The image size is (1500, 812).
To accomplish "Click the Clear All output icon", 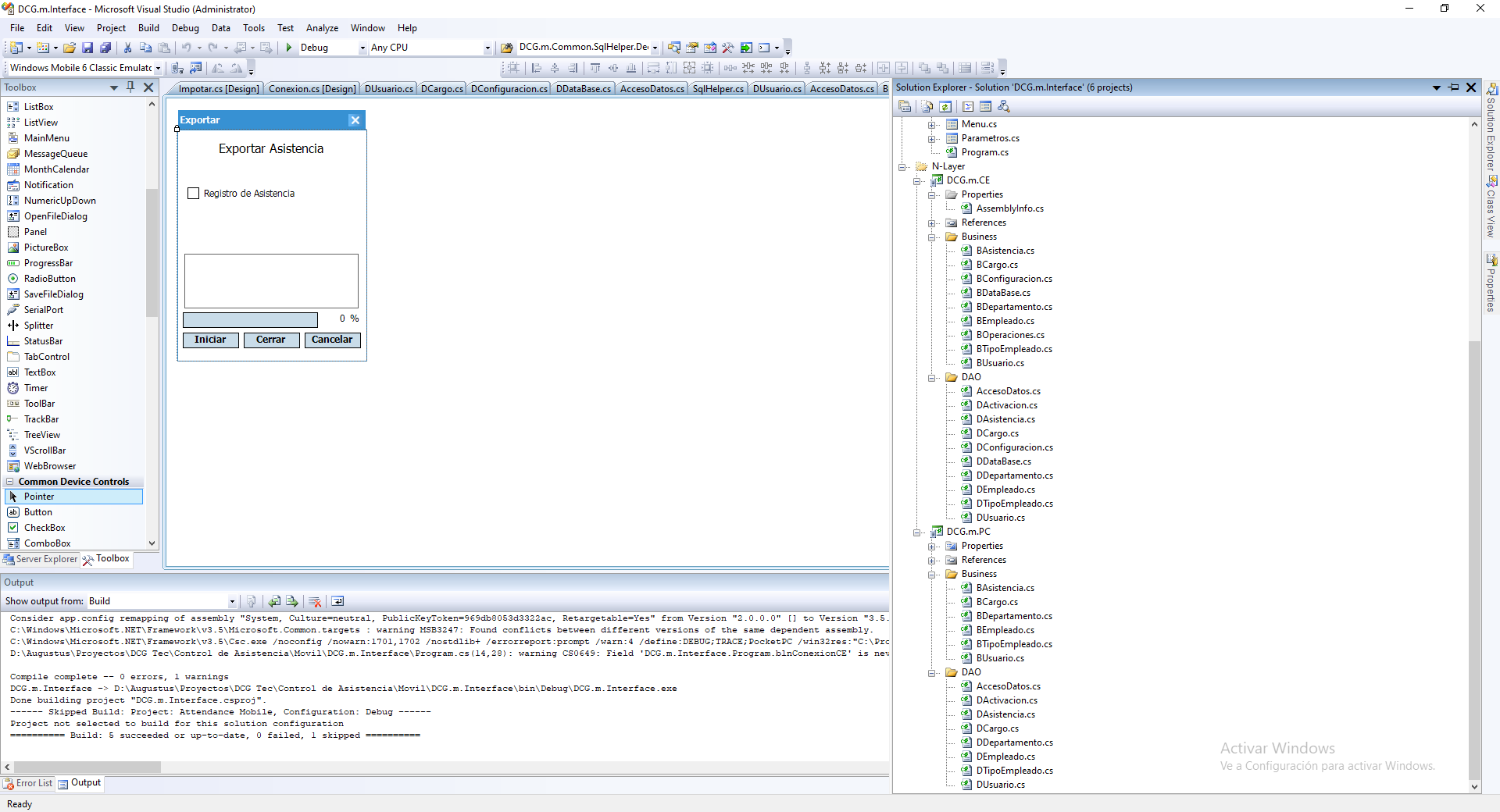I will [x=316, y=601].
